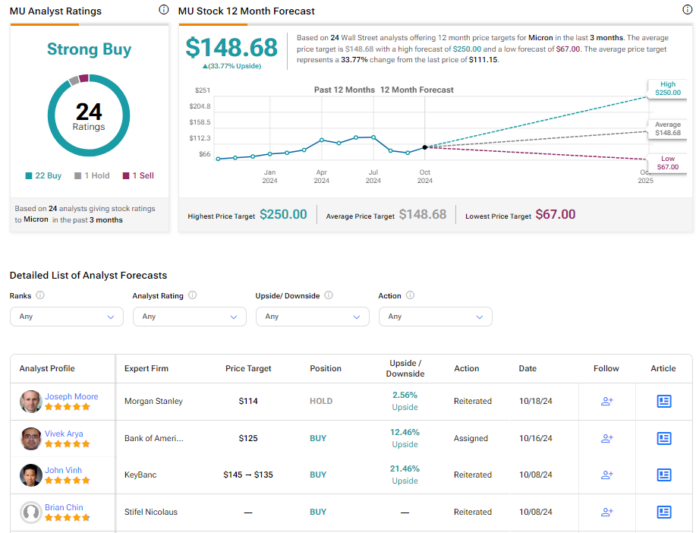Open article for KeyBanc rating
The height and width of the screenshot is (533, 696).
[663, 475]
